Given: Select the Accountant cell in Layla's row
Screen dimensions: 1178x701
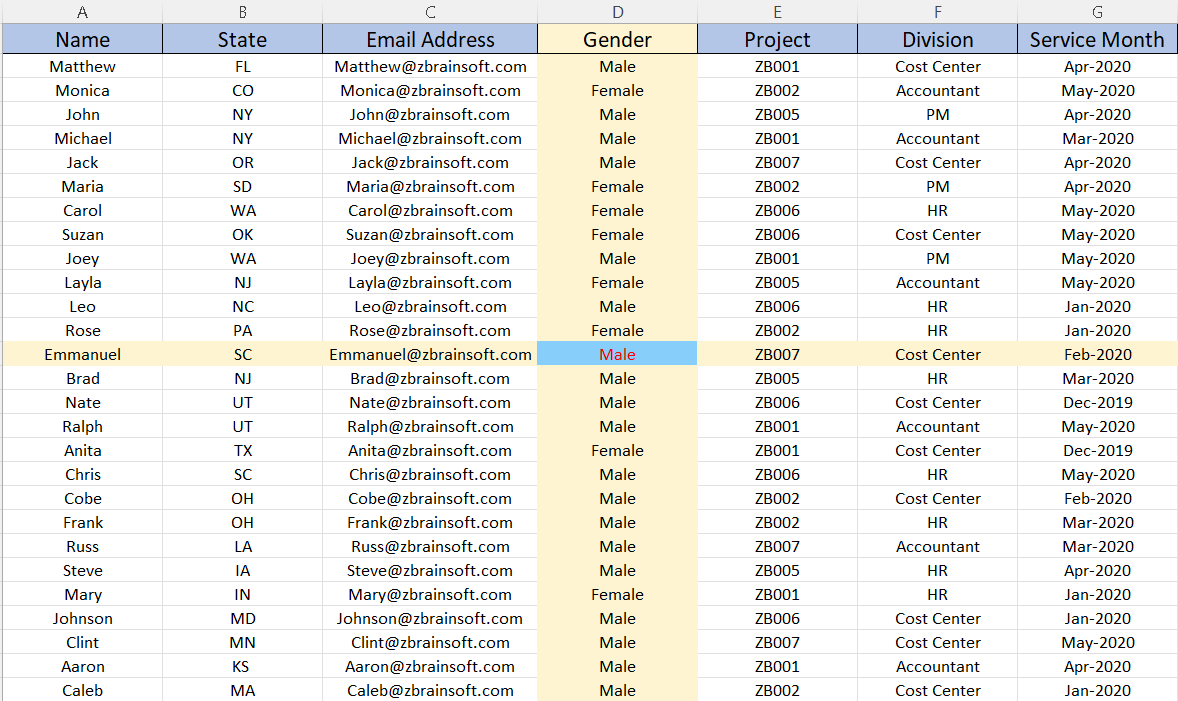Looking at the screenshot, I should pos(937,282).
